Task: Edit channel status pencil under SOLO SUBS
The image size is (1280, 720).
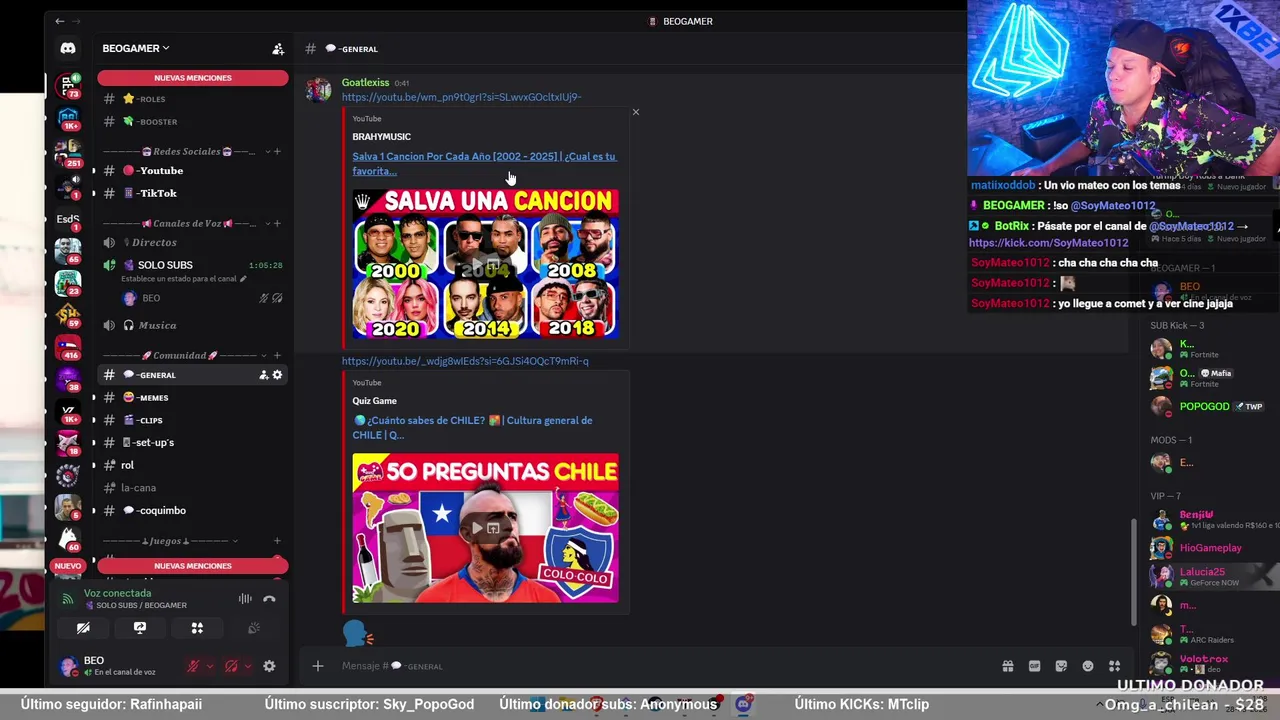Action: point(243,279)
